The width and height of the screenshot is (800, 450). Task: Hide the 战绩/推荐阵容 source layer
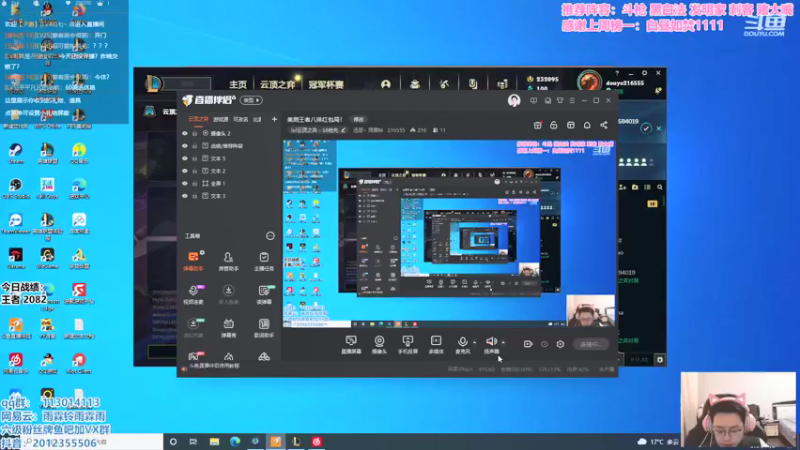[x=185, y=146]
